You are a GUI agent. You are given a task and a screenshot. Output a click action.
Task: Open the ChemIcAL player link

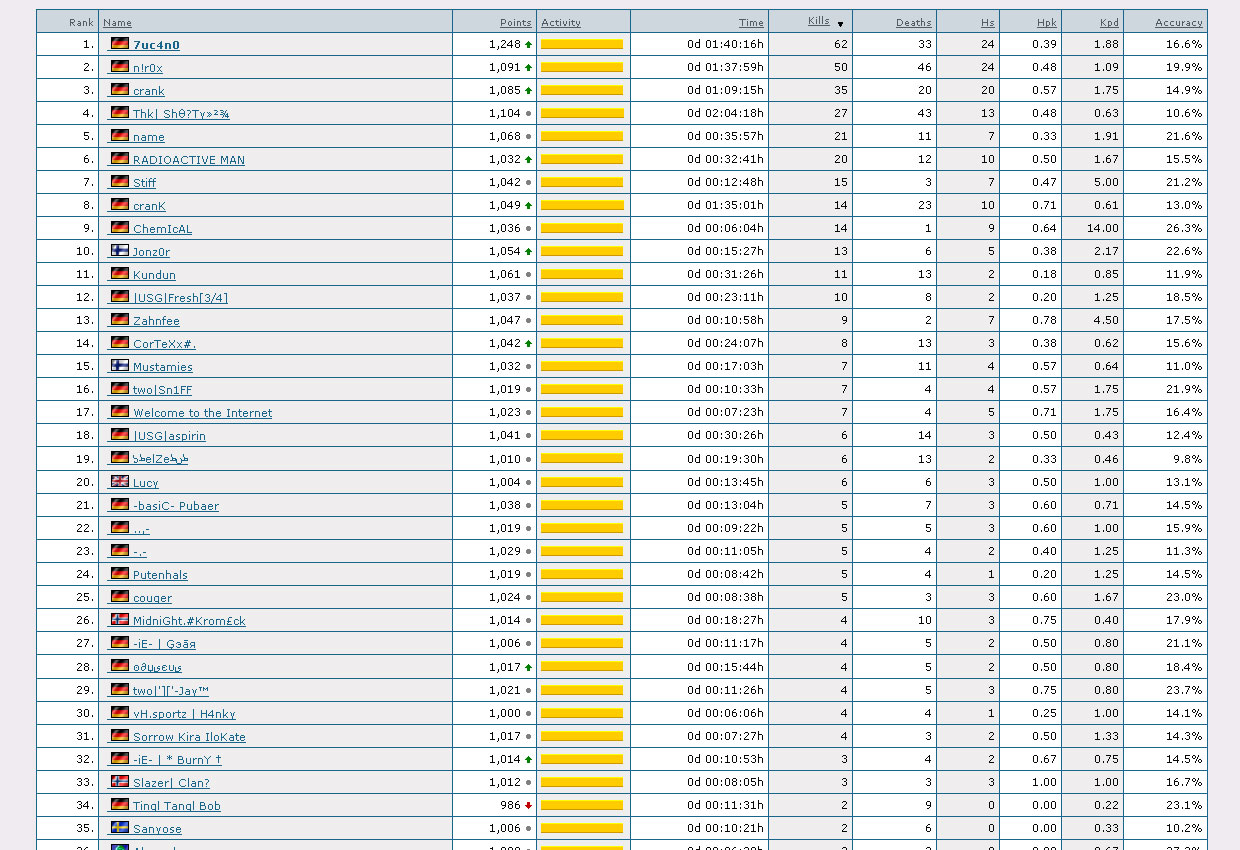click(162, 229)
